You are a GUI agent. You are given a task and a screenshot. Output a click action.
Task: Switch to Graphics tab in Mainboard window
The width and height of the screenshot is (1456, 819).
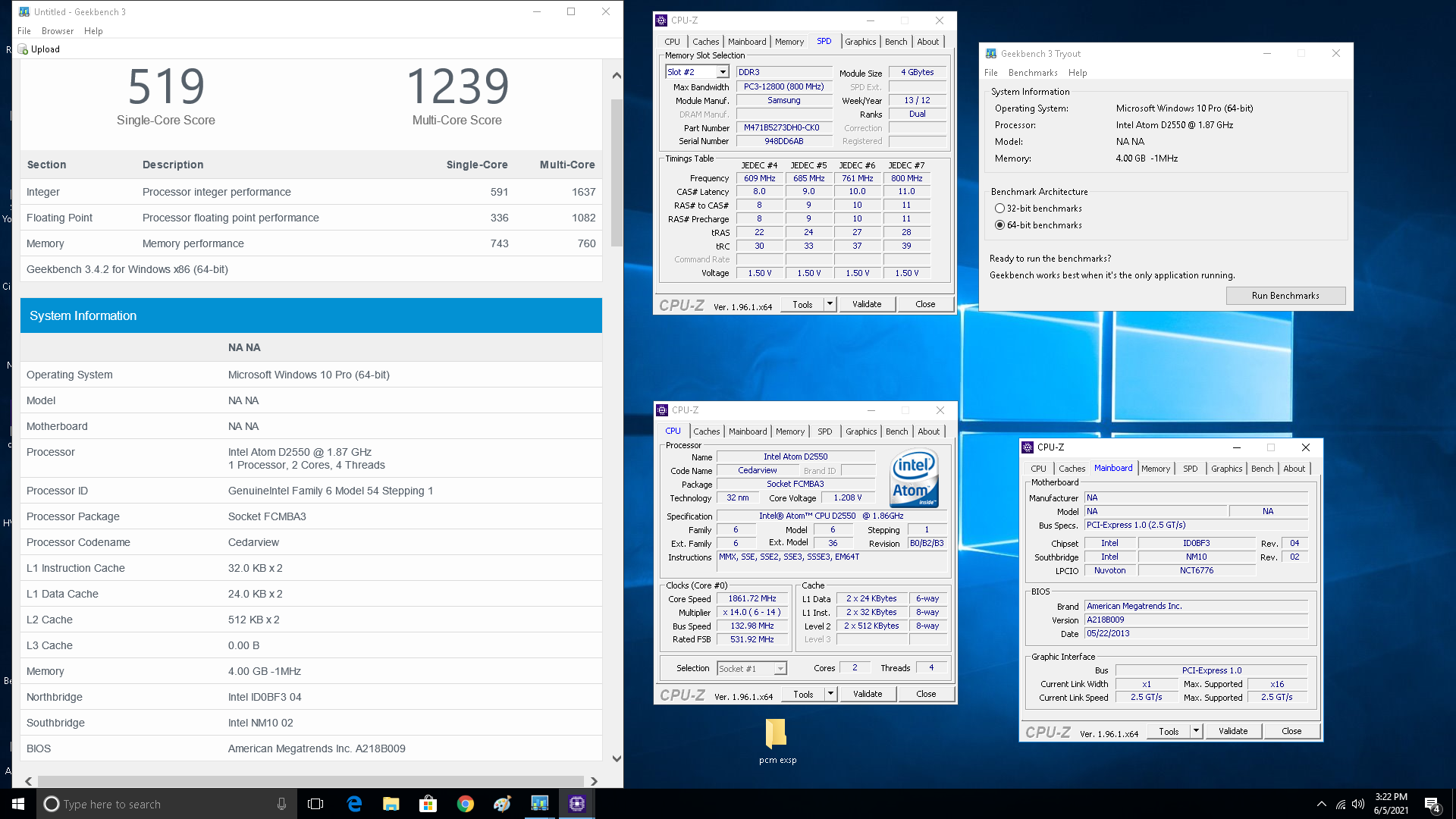(1227, 469)
